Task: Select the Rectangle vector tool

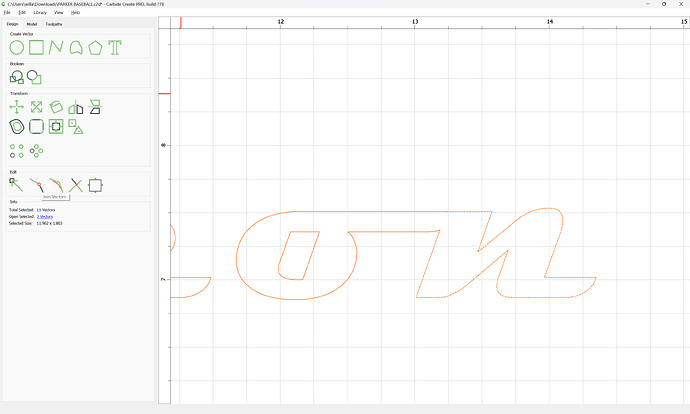Action: (37, 47)
